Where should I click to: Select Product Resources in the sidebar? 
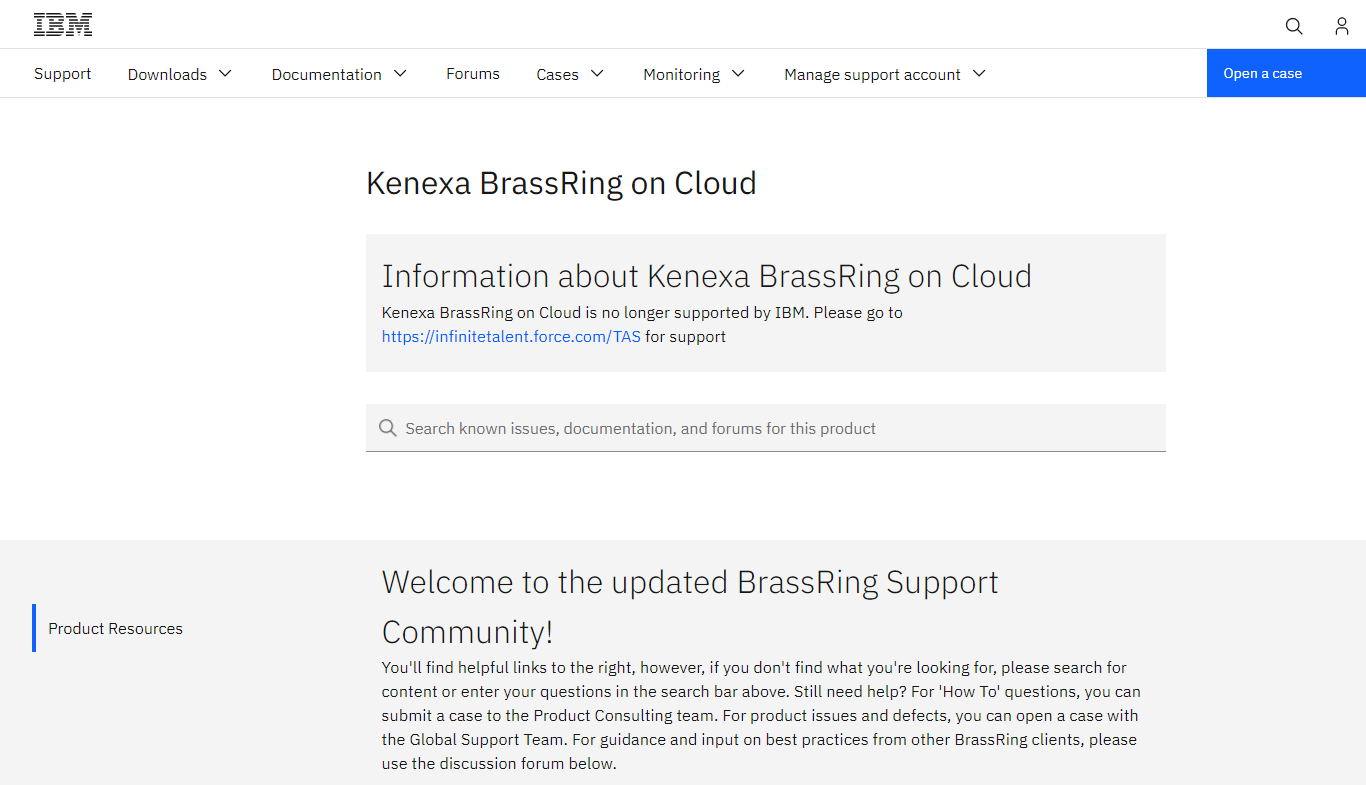click(116, 629)
